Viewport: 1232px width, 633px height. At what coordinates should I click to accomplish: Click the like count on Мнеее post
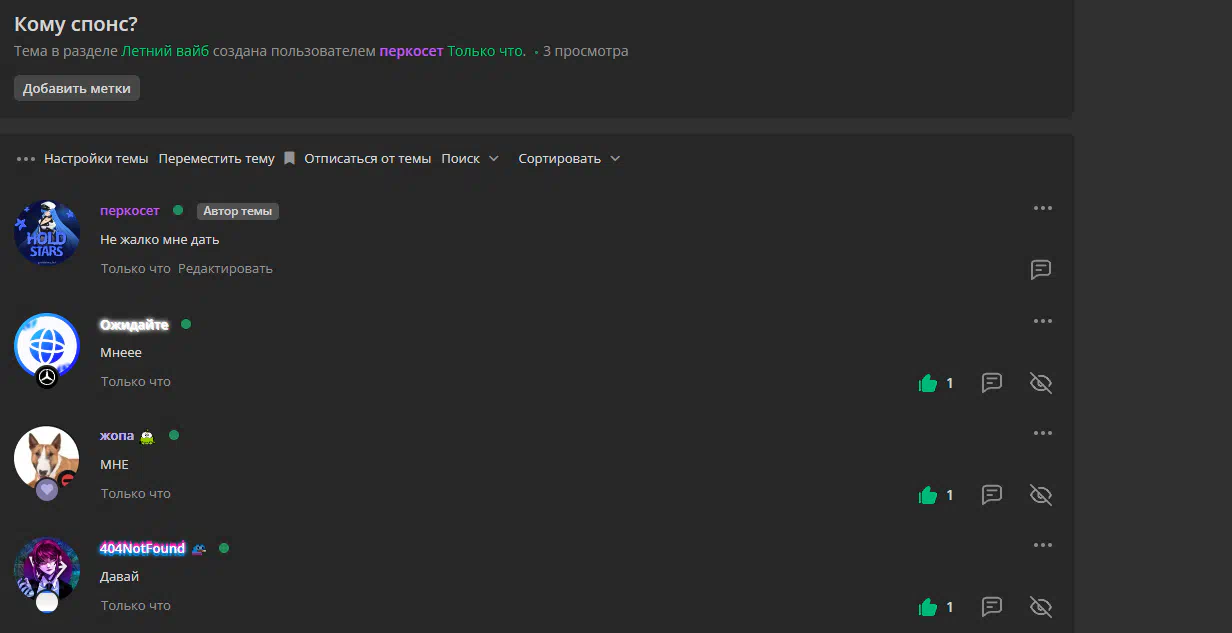tap(950, 383)
